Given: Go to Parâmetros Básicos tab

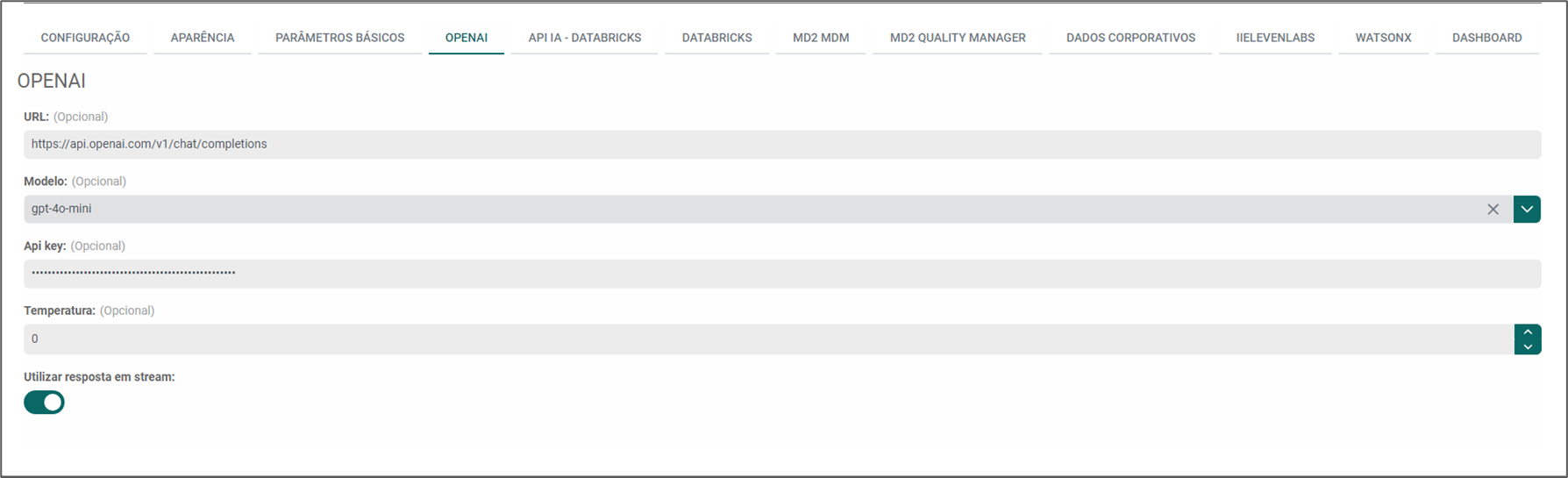Looking at the screenshot, I should pos(339,38).
